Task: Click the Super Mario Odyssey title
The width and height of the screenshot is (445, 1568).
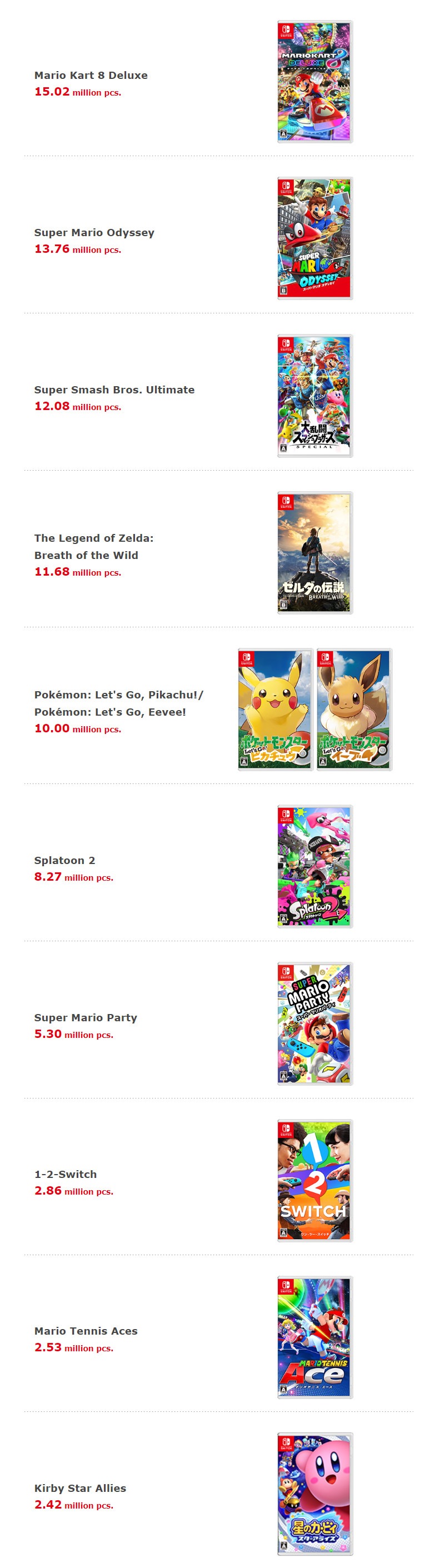Action: pos(94,232)
